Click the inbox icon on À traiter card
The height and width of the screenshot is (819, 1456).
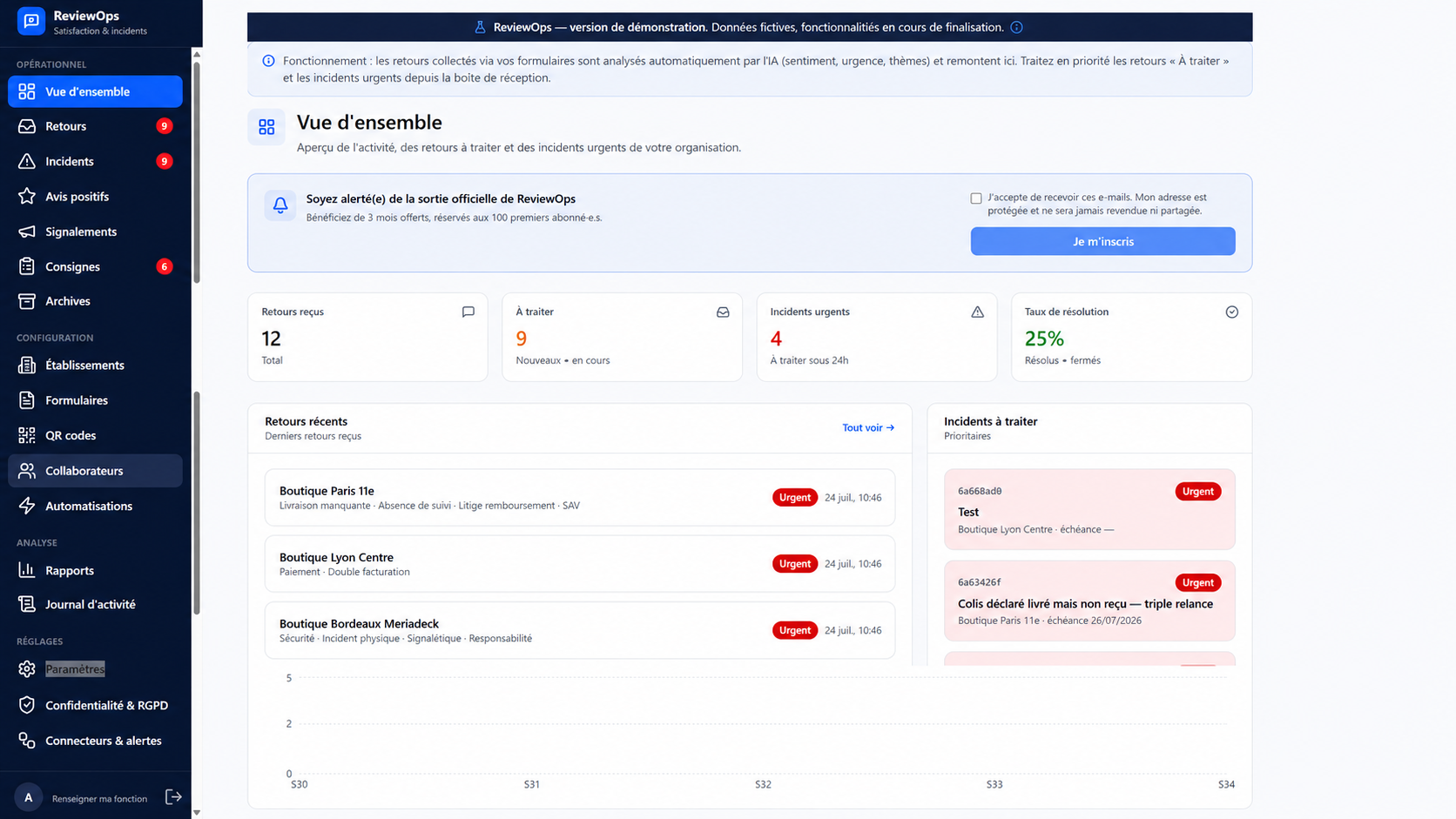click(723, 312)
